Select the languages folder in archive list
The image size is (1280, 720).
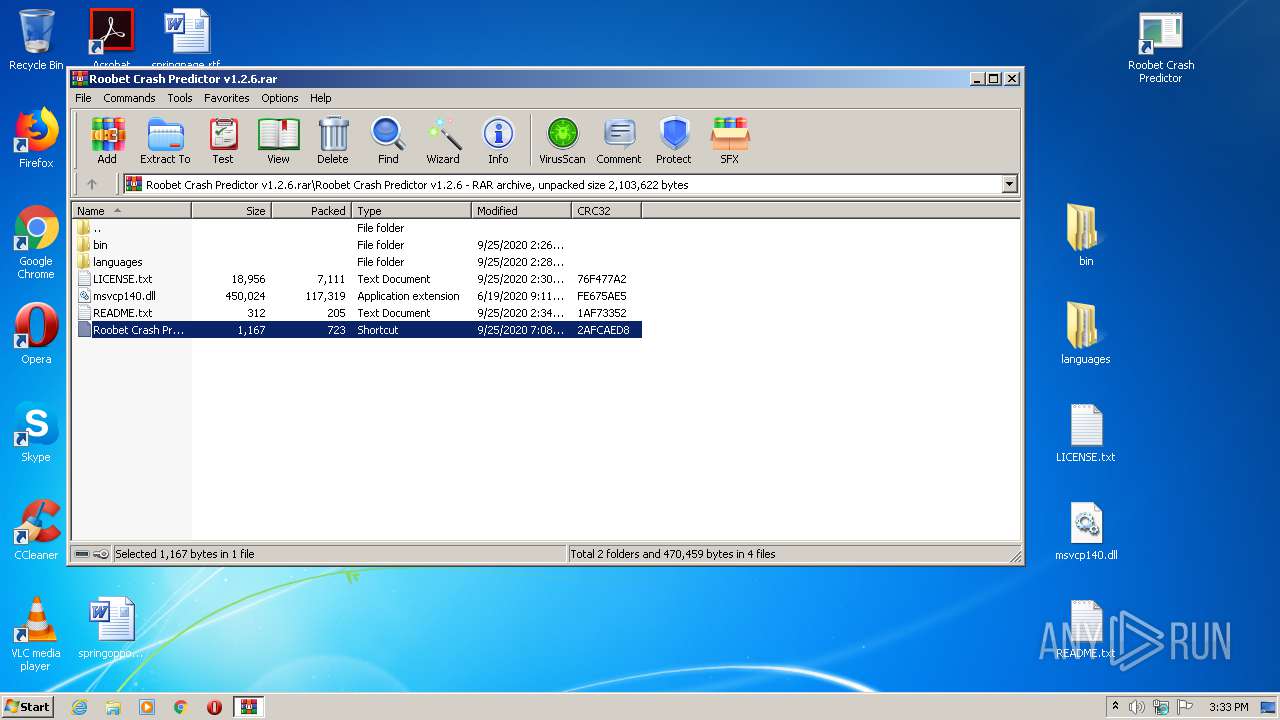(358, 262)
